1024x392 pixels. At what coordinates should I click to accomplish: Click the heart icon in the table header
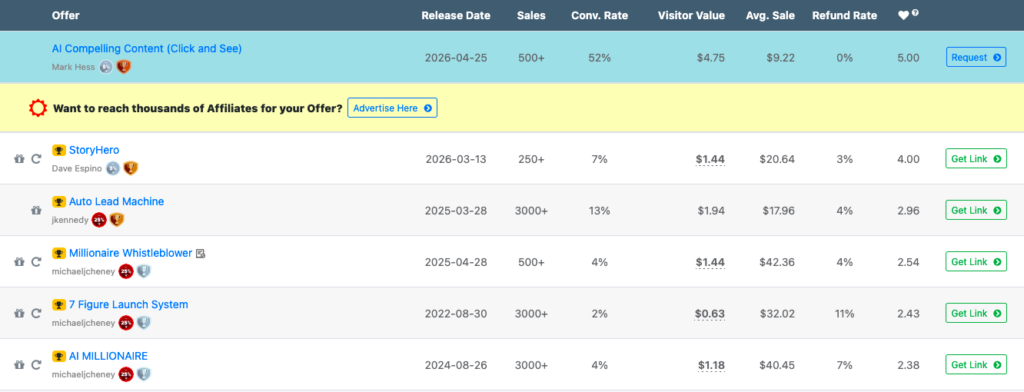click(x=904, y=16)
